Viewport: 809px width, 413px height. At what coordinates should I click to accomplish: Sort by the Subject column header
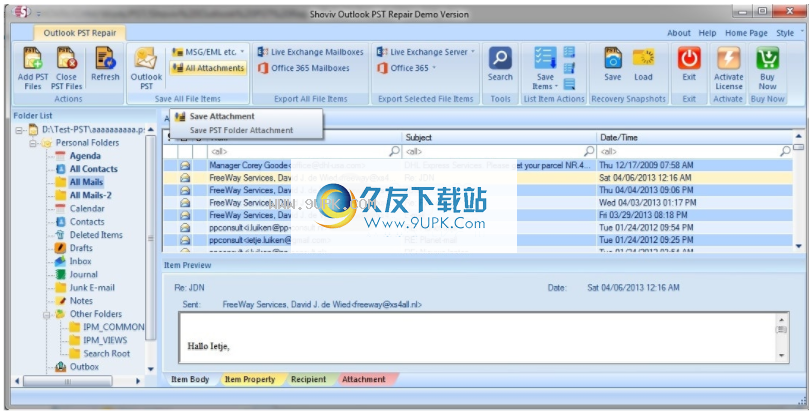pos(499,138)
